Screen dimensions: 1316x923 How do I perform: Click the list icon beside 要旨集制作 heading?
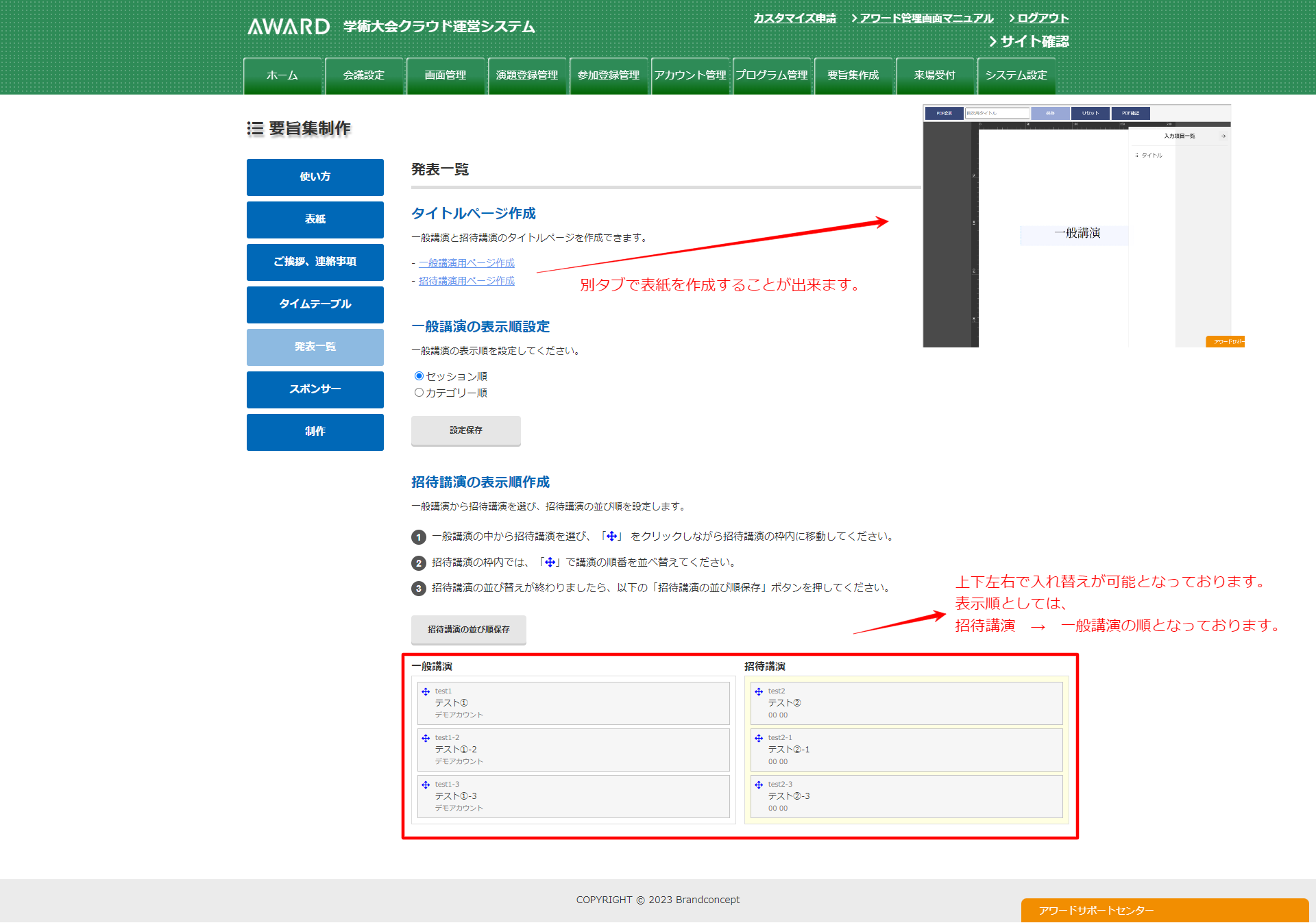pyautogui.click(x=255, y=128)
